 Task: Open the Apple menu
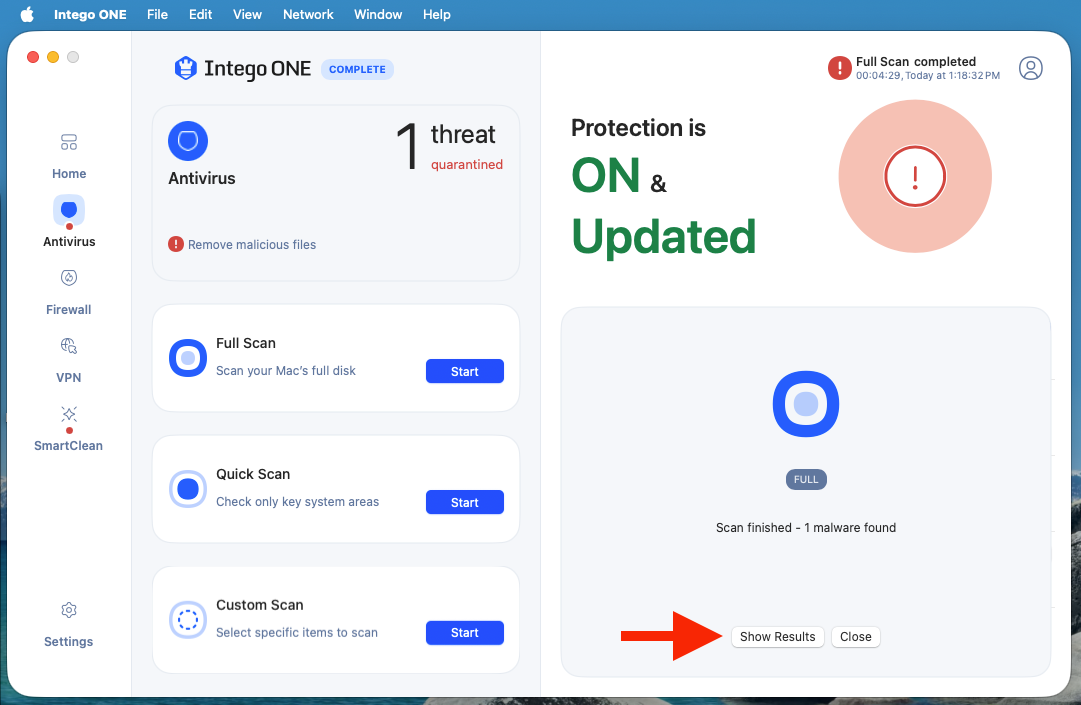point(27,14)
